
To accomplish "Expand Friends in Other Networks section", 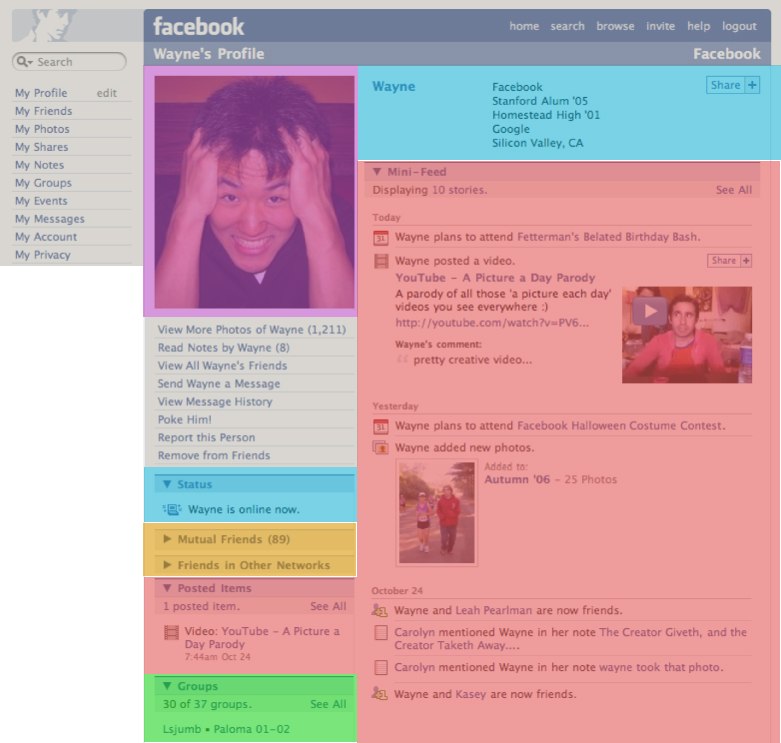I will [167, 565].
